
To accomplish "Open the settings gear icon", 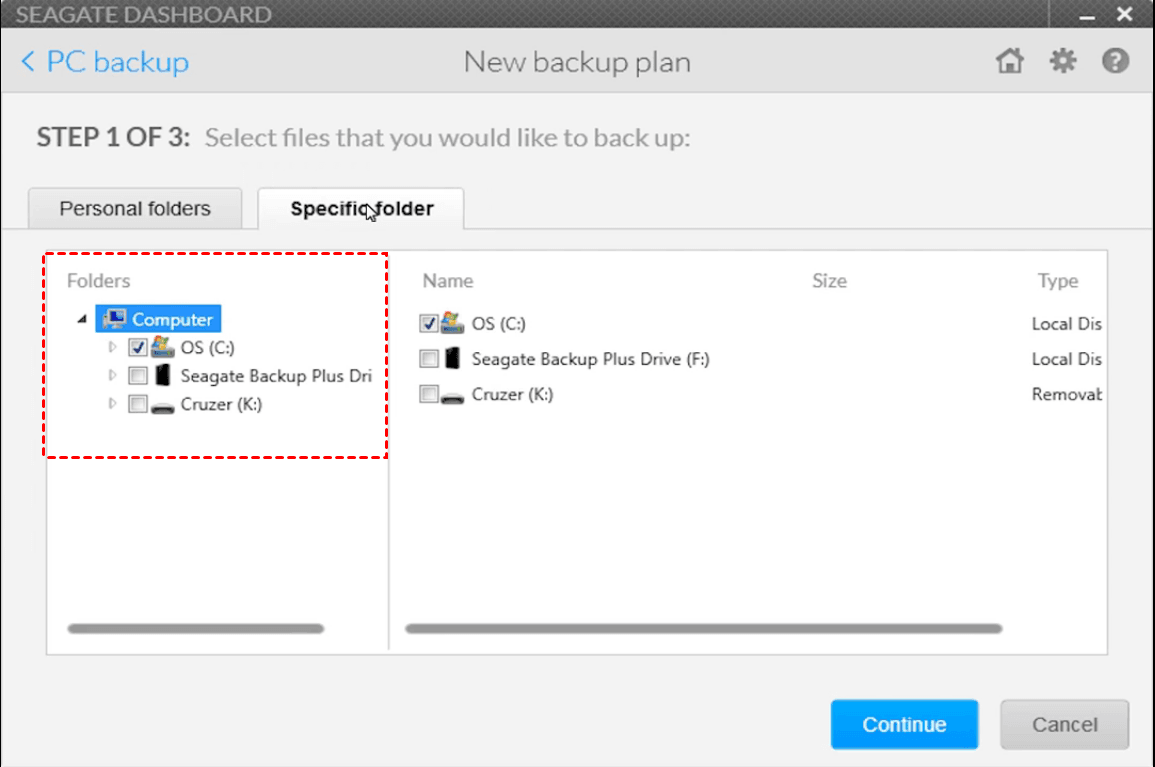I will coord(1062,62).
